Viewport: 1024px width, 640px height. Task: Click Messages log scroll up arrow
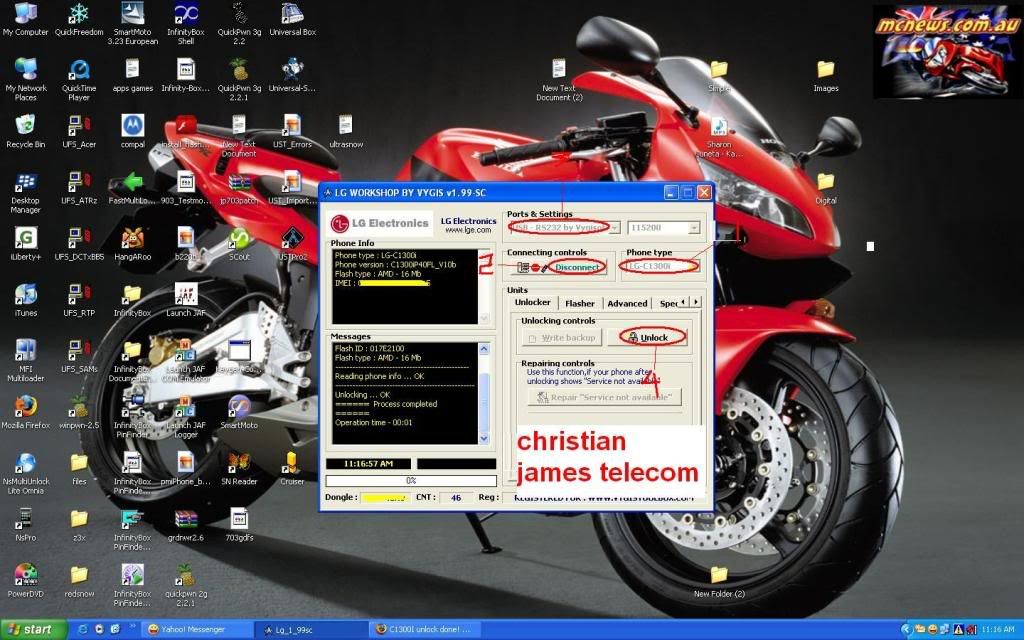click(x=484, y=349)
